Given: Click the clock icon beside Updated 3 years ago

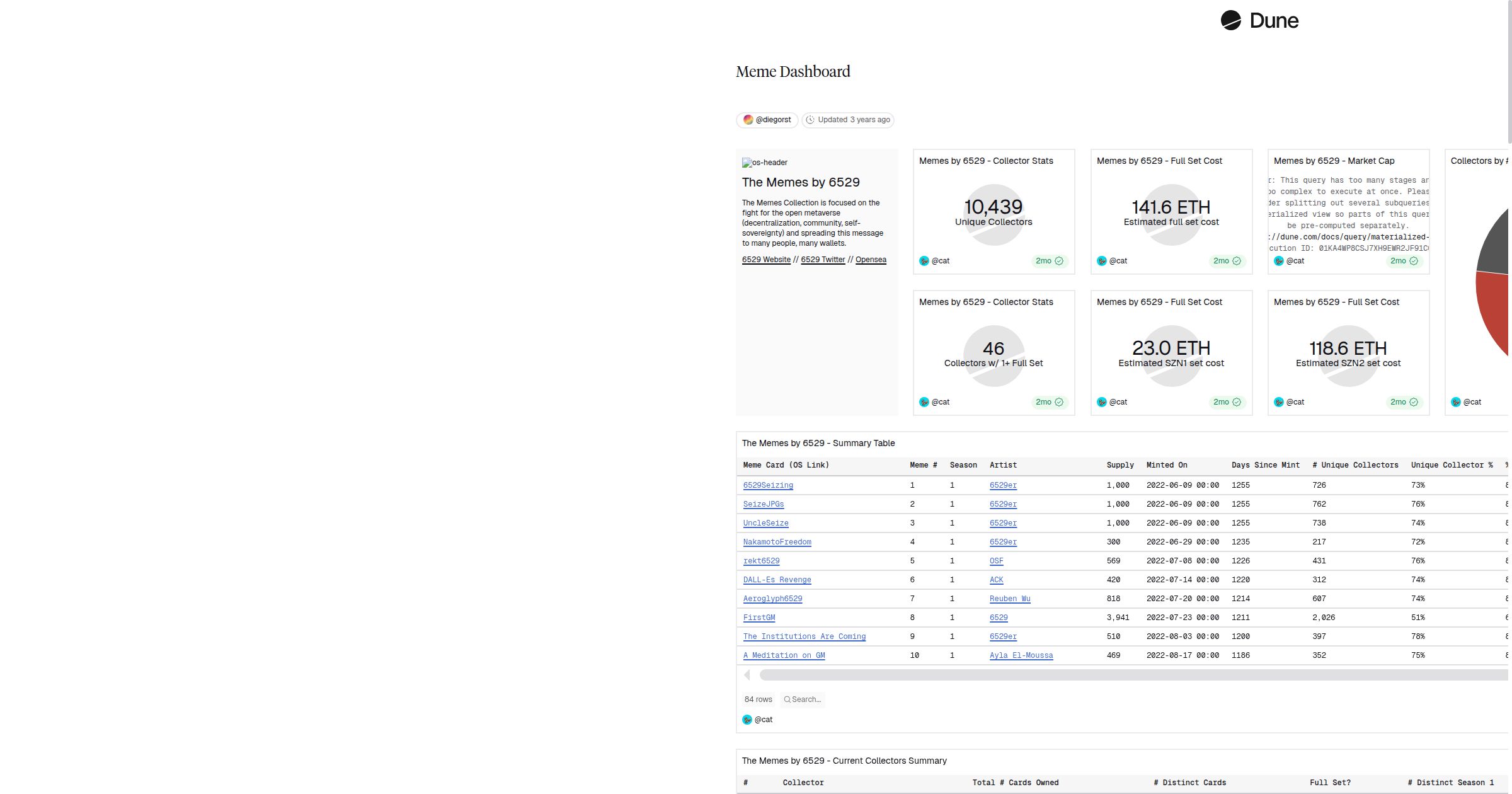Looking at the screenshot, I should [x=810, y=120].
